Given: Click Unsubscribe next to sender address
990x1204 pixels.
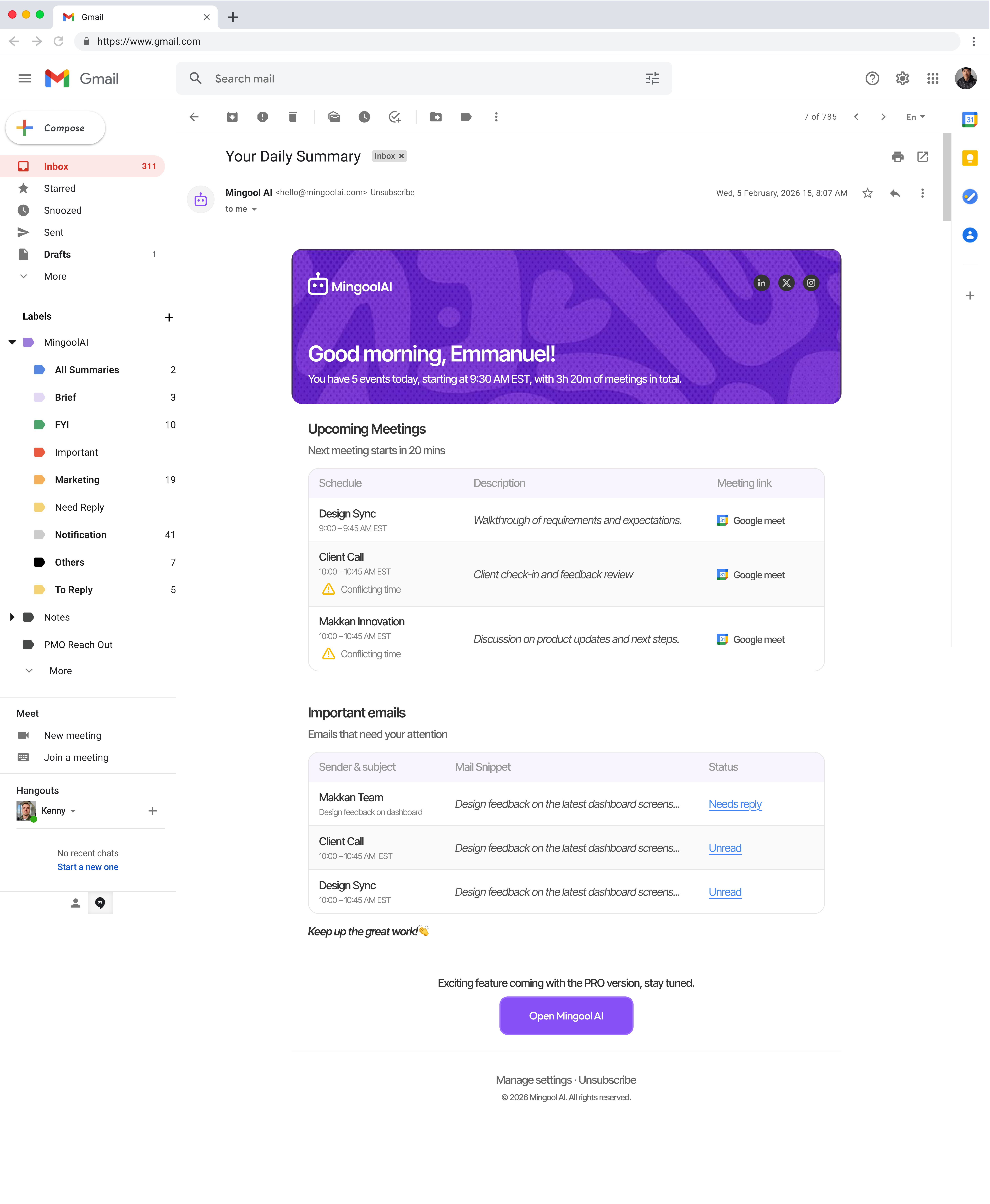Looking at the screenshot, I should (392, 193).
